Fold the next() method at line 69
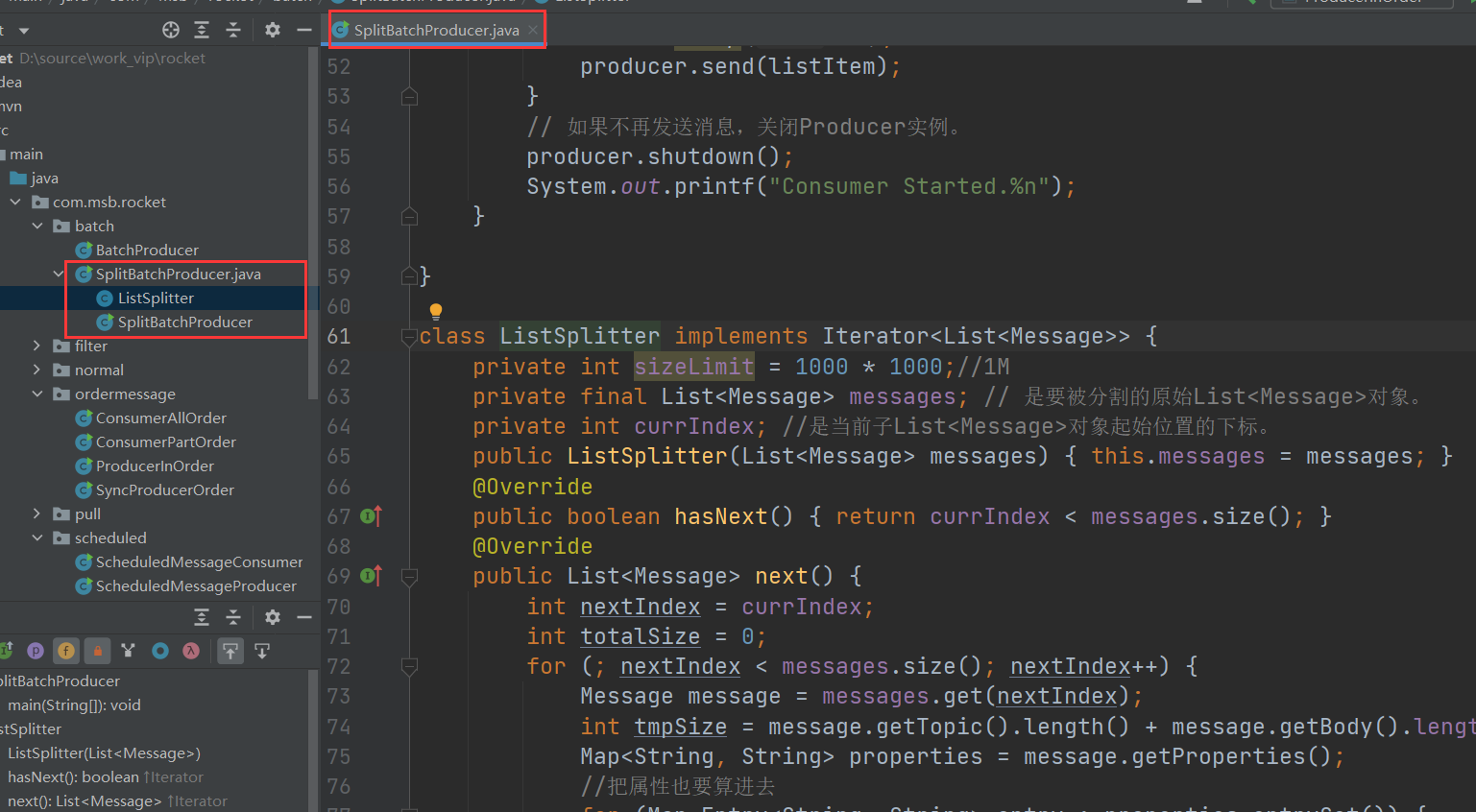 coord(409,576)
